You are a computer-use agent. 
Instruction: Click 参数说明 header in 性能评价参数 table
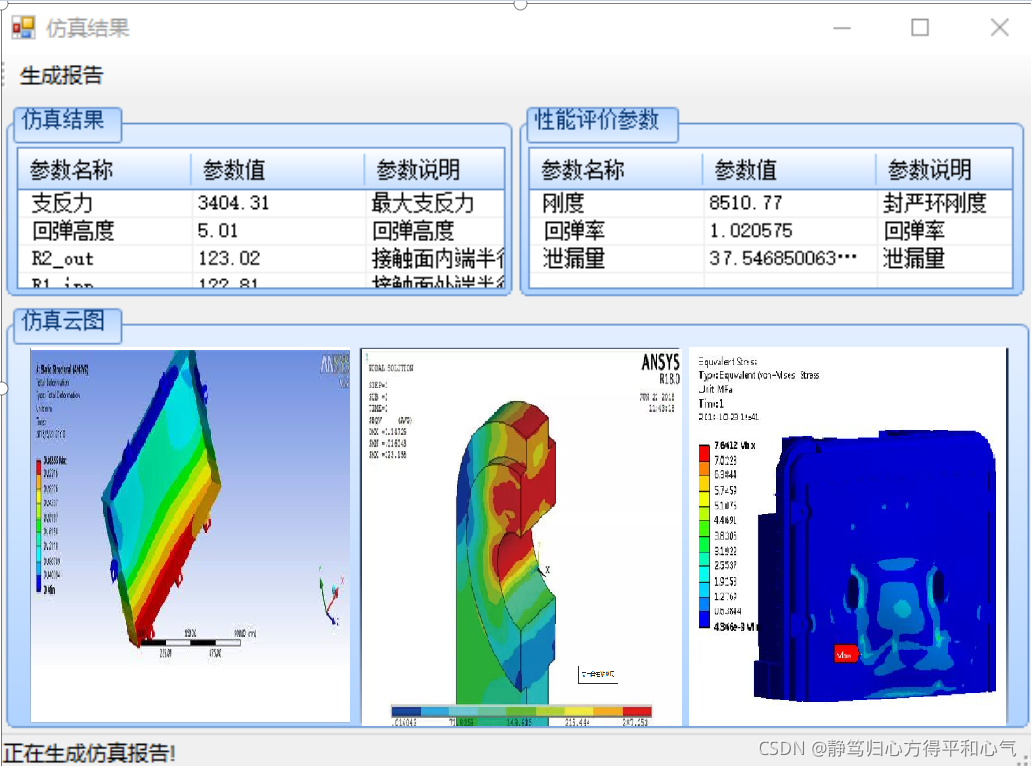tap(944, 170)
